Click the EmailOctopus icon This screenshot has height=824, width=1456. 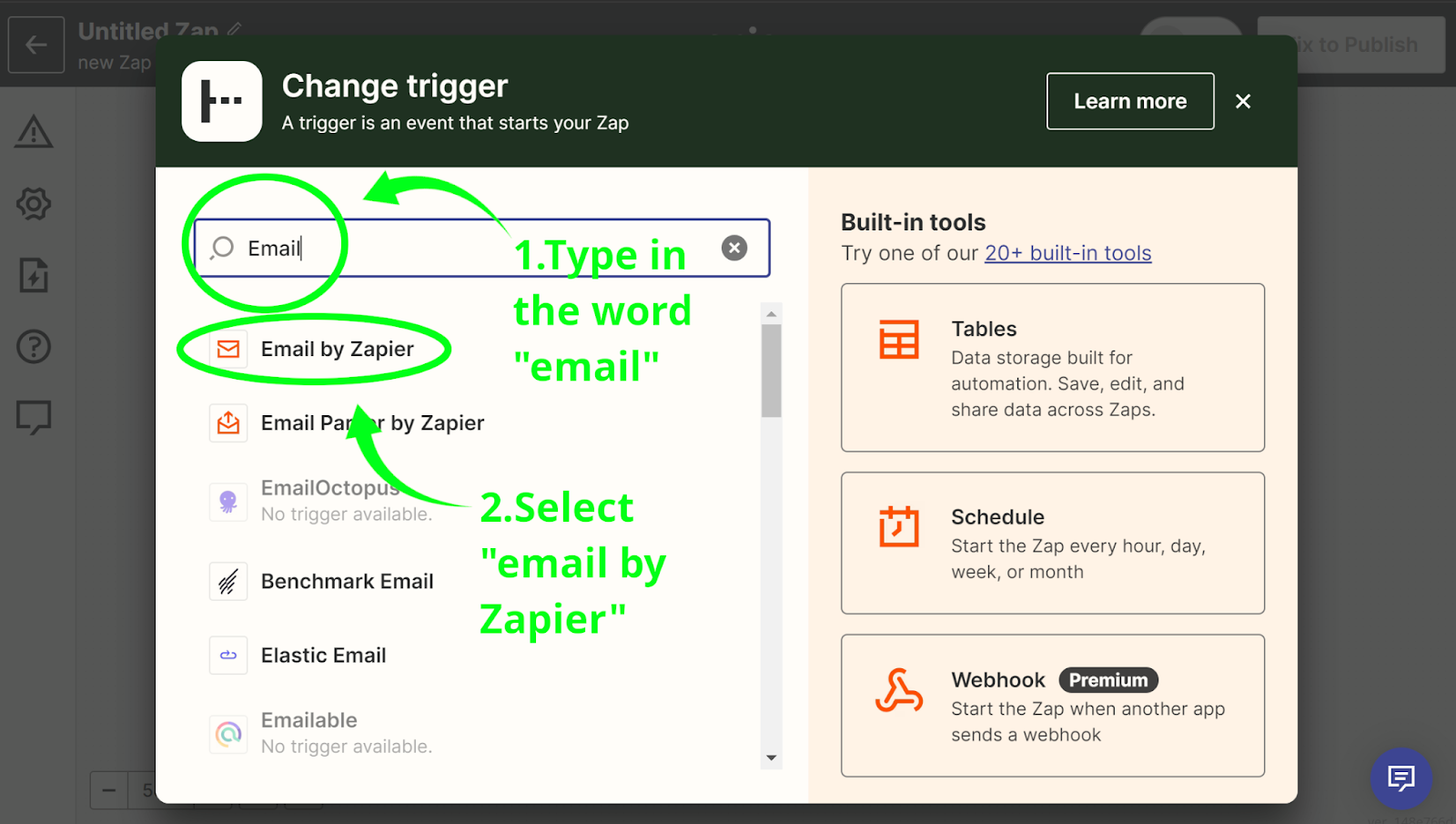click(x=228, y=501)
